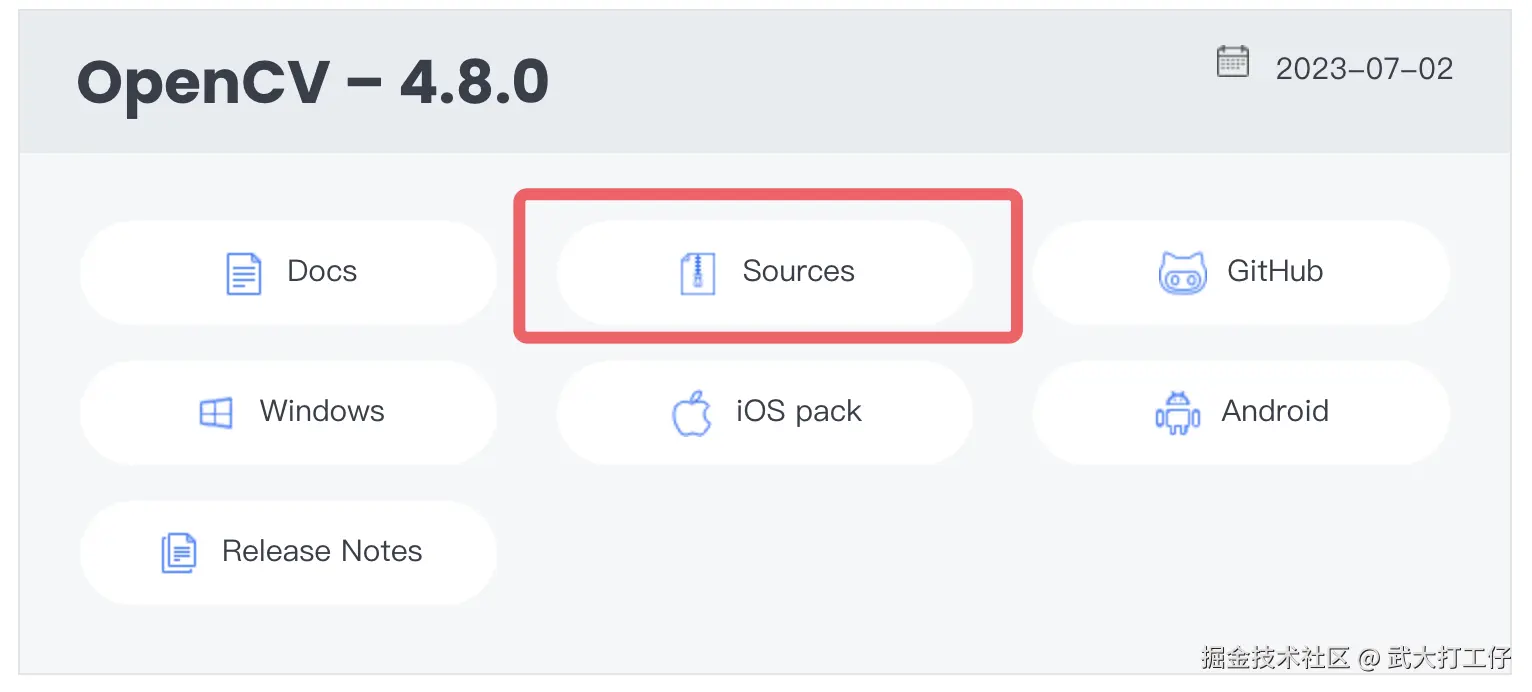
Task: Click the Apple logo icon
Action: (x=691, y=412)
